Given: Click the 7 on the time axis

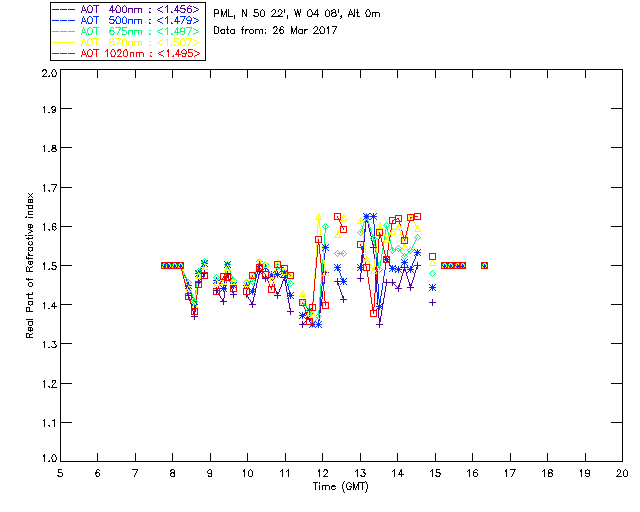Looking at the screenshot, I should click(135, 473).
